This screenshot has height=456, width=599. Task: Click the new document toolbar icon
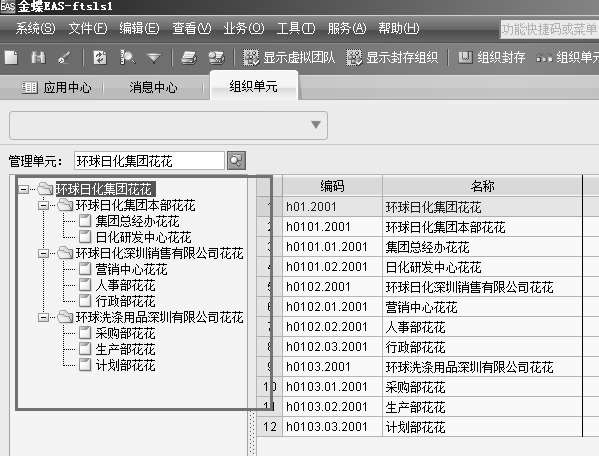pyautogui.click(x=11, y=58)
